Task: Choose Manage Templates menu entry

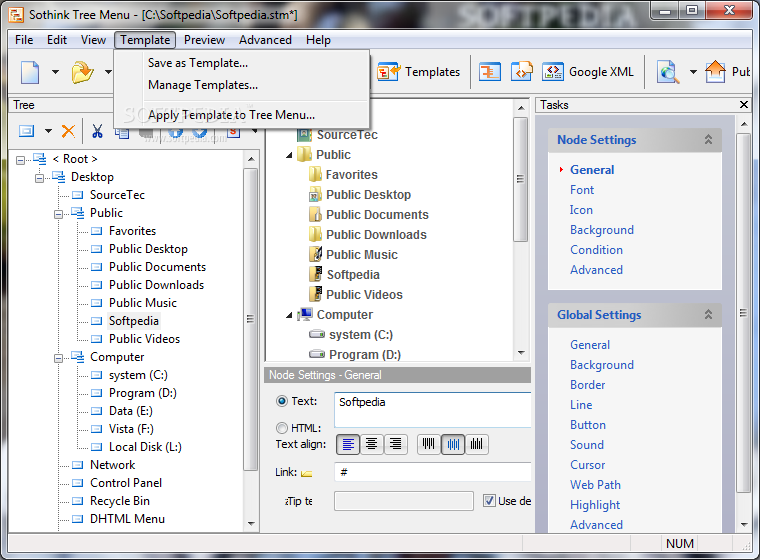Action: point(203,85)
